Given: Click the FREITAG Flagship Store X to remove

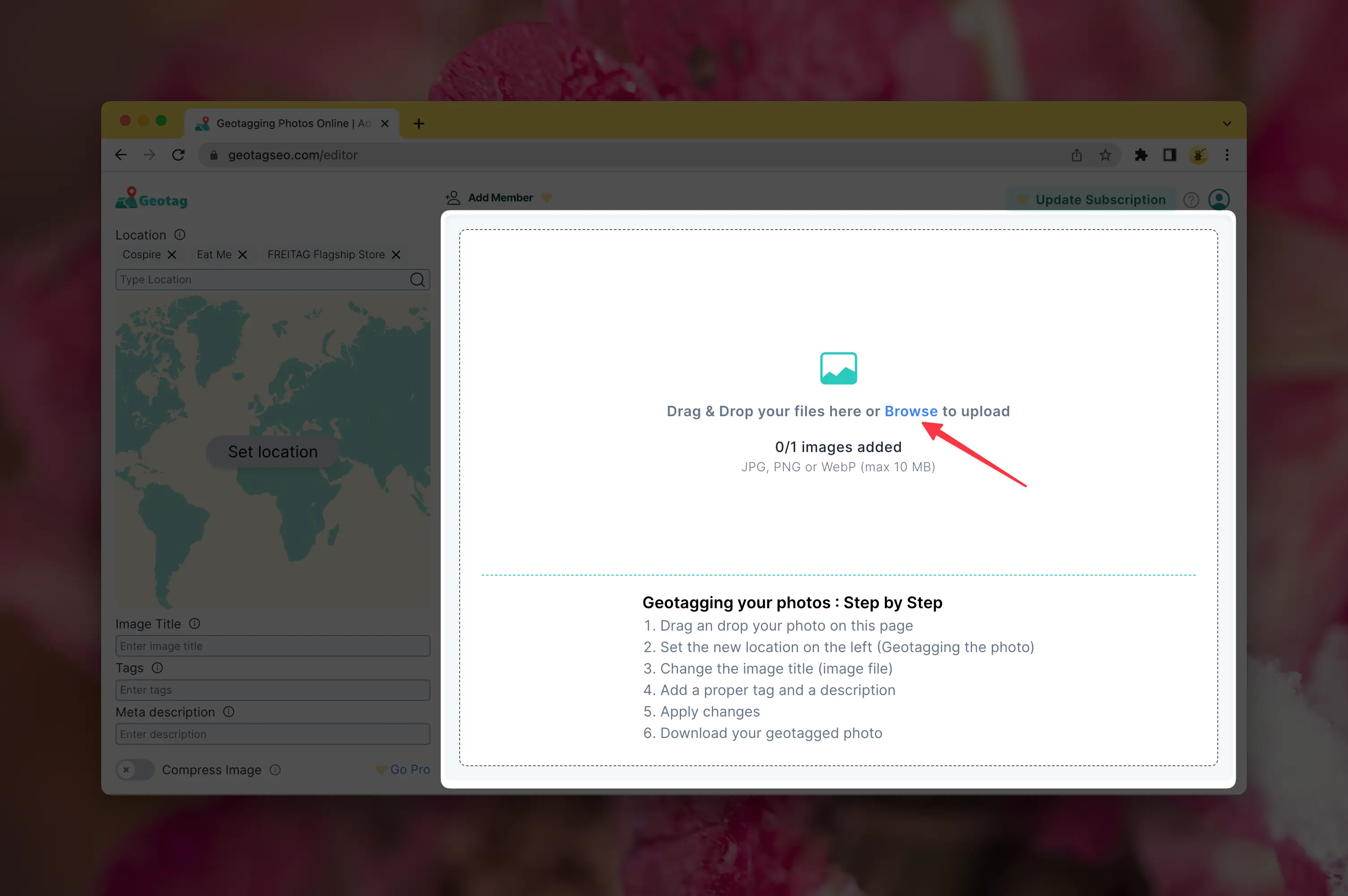Looking at the screenshot, I should (396, 254).
